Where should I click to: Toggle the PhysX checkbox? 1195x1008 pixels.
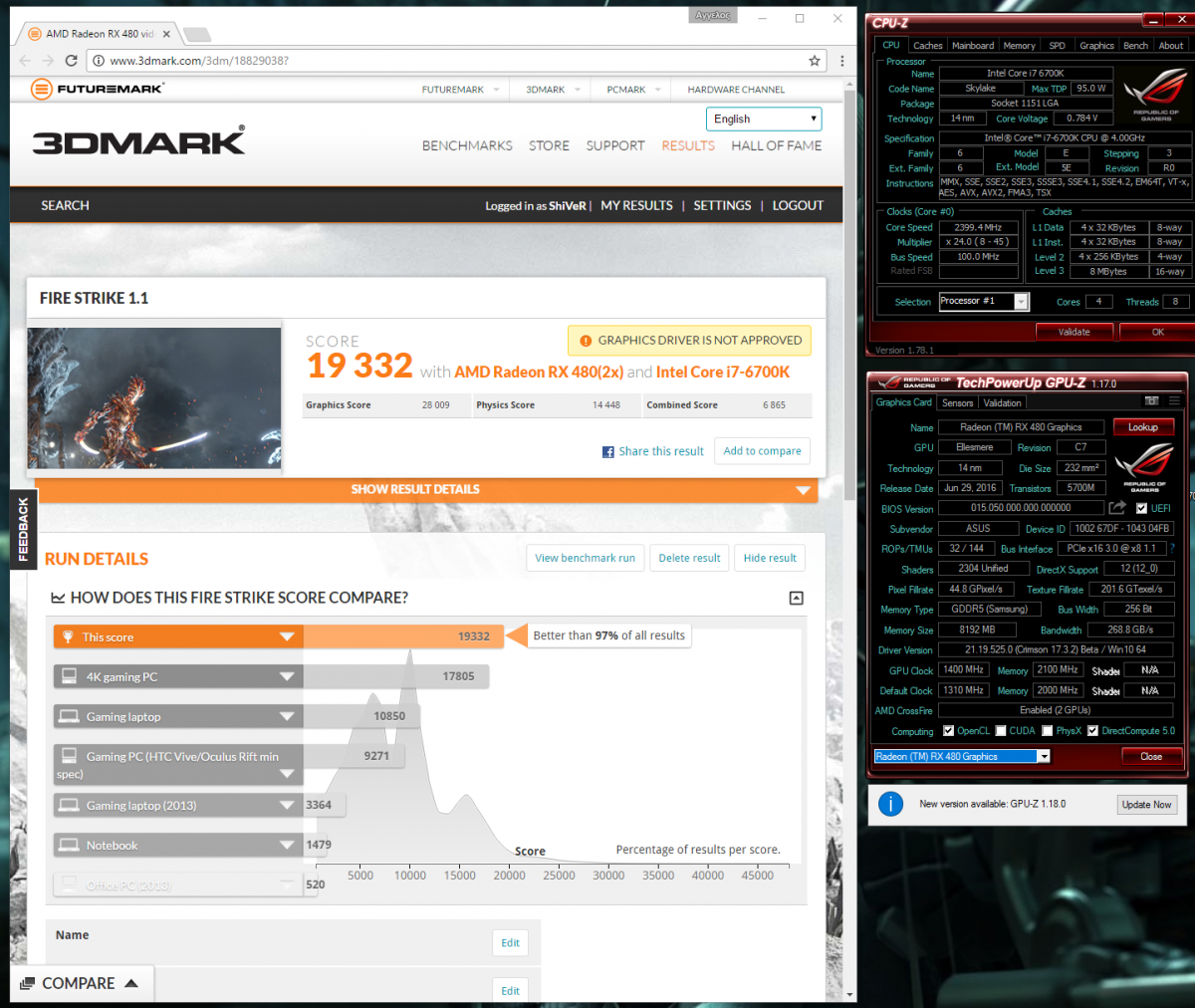click(1048, 731)
